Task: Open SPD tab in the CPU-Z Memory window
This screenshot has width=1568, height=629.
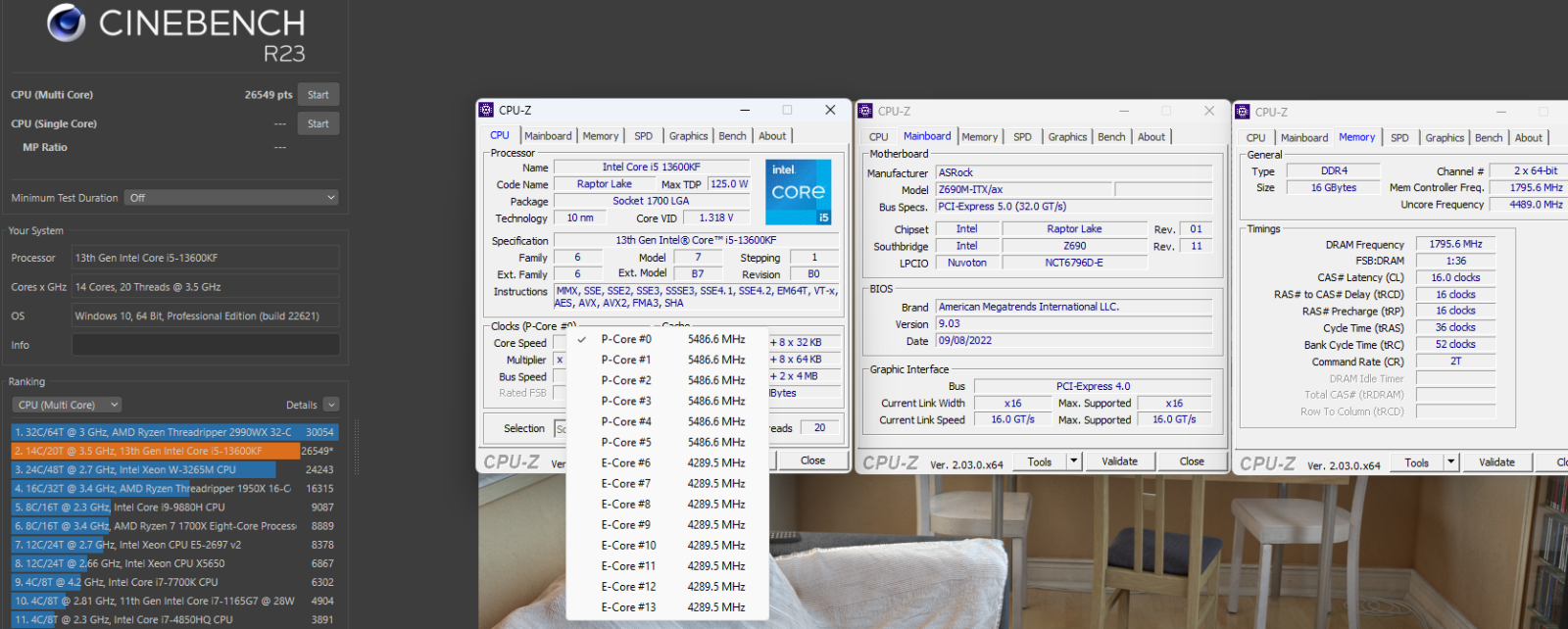Action: point(1399,138)
